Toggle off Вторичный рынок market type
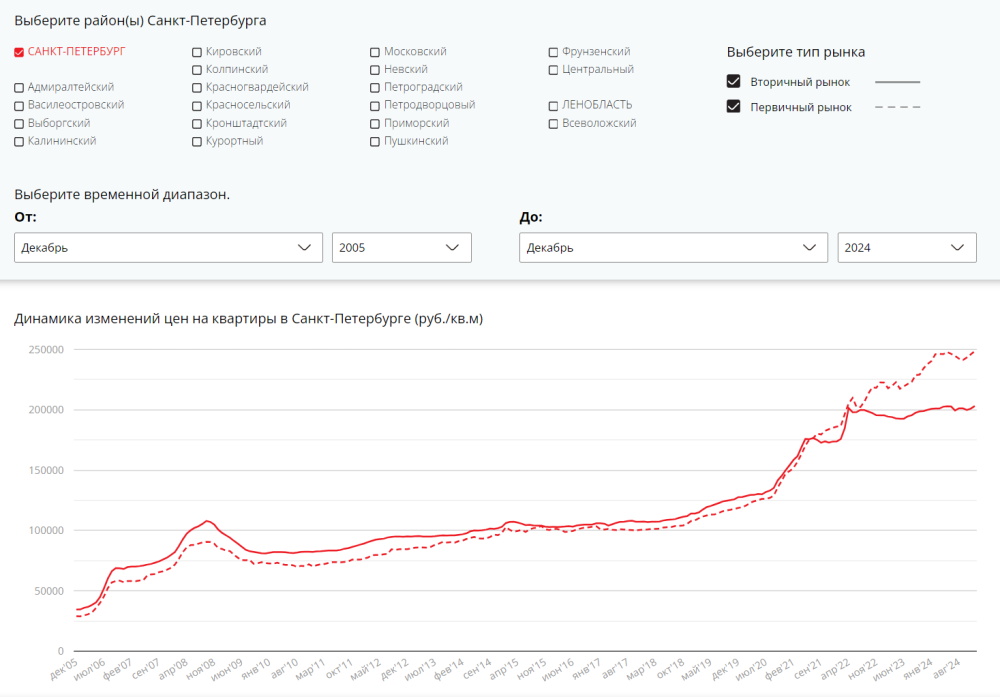Image resolution: width=1000 pixels, height=697 pixels. [x=733, y=82]
